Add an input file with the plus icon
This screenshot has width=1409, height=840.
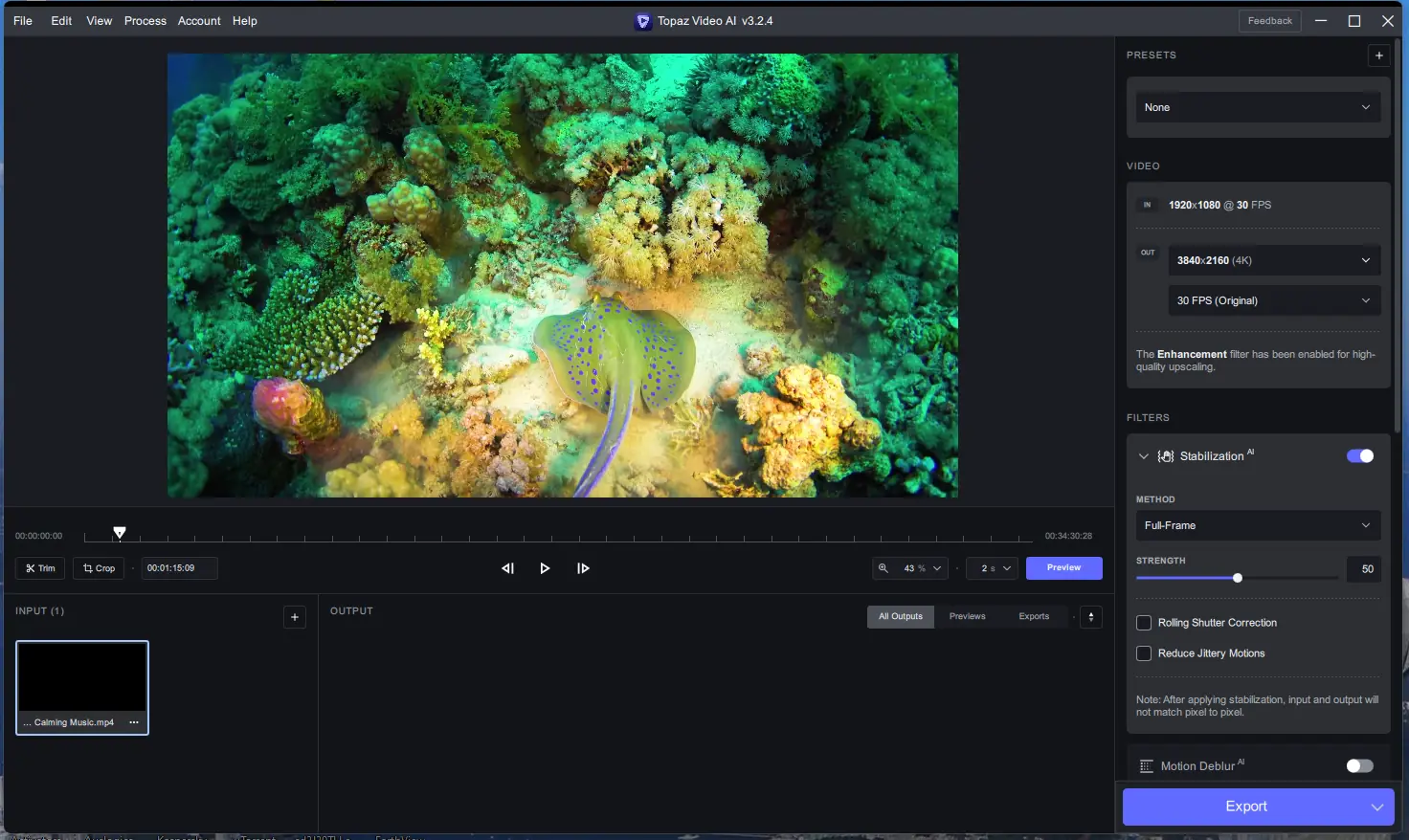(295, 617)
